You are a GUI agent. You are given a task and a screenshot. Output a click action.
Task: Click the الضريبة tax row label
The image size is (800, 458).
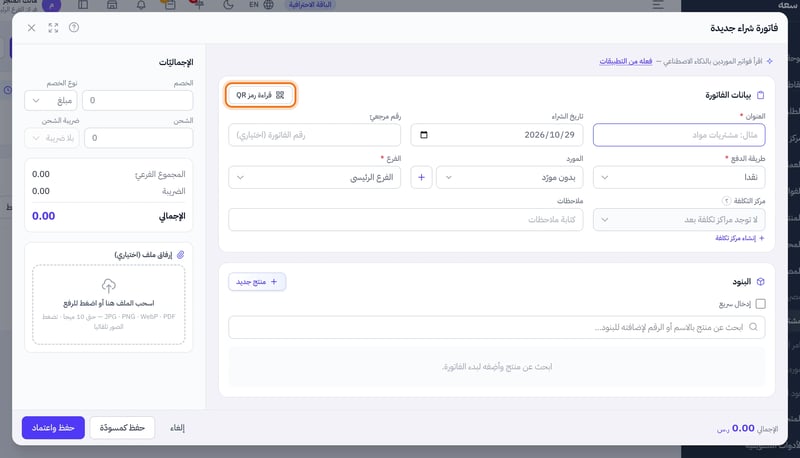pos(173,191)
